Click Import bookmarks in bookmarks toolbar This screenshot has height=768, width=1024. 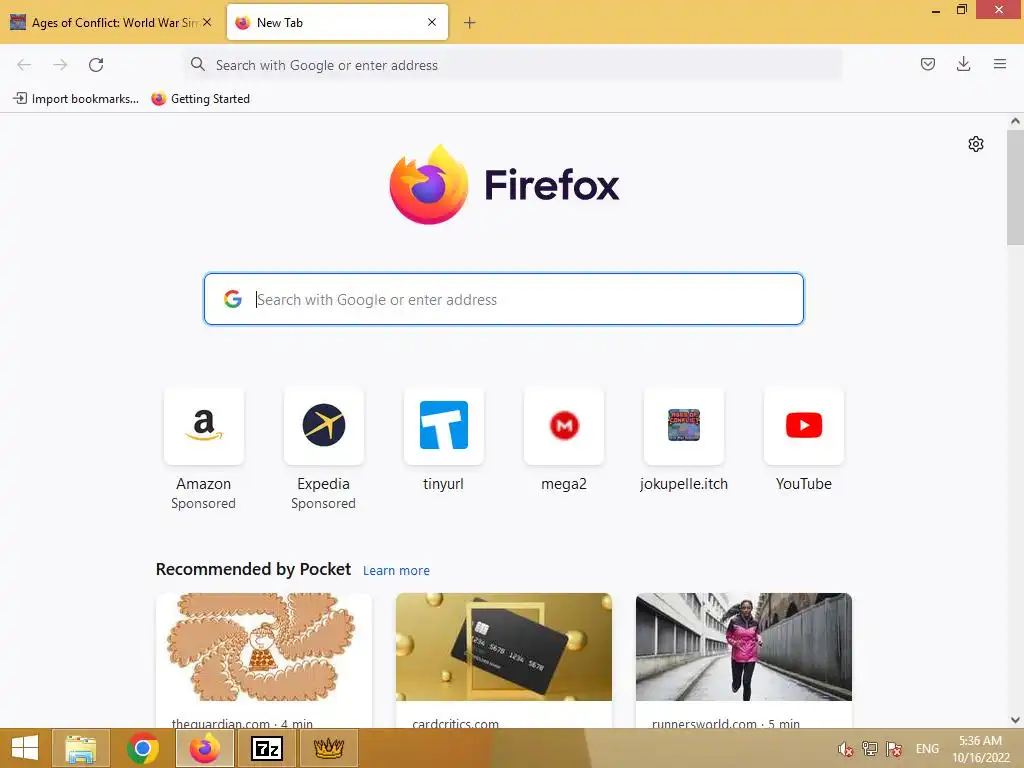76,99
